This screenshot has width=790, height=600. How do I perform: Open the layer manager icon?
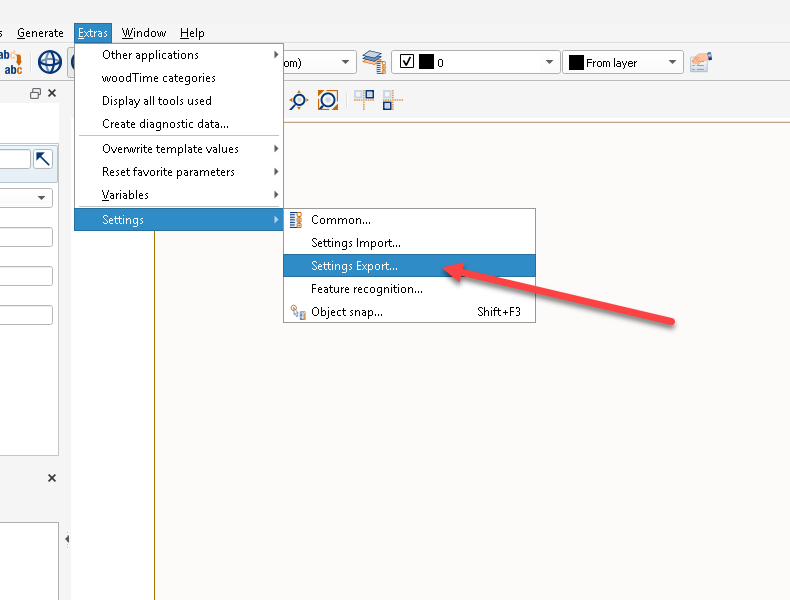click(374, 62)
